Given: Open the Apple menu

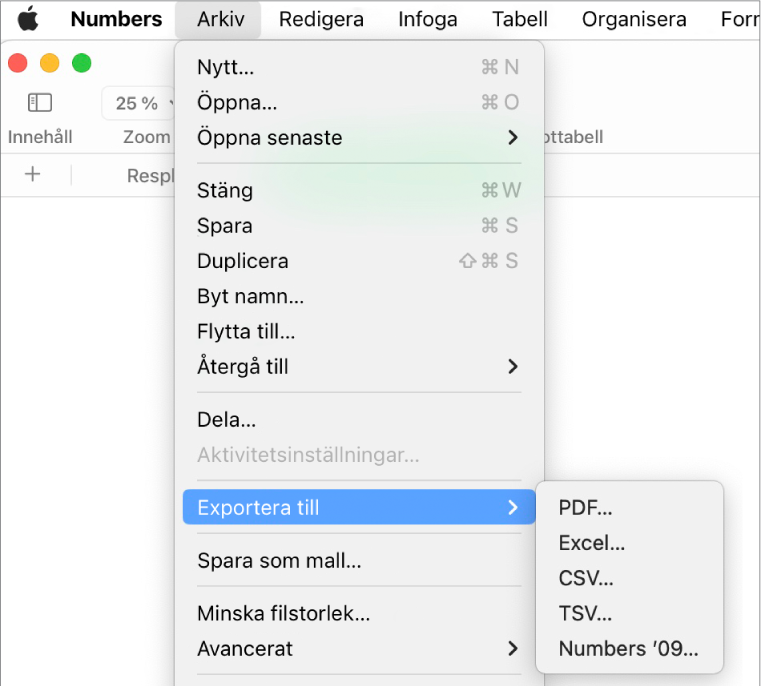Looking at the screenshot, I should [x=28, y=19].
